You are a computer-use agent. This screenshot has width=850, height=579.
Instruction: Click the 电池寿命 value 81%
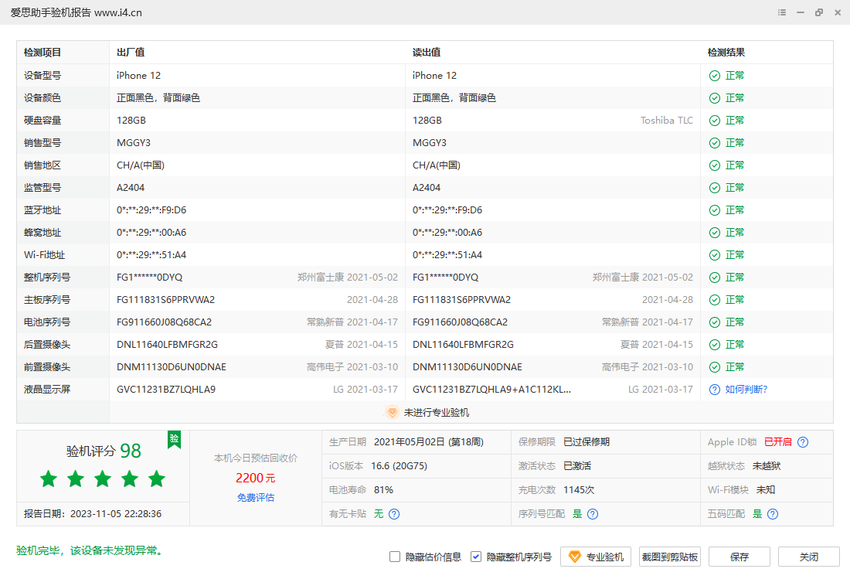pos(383,490)
